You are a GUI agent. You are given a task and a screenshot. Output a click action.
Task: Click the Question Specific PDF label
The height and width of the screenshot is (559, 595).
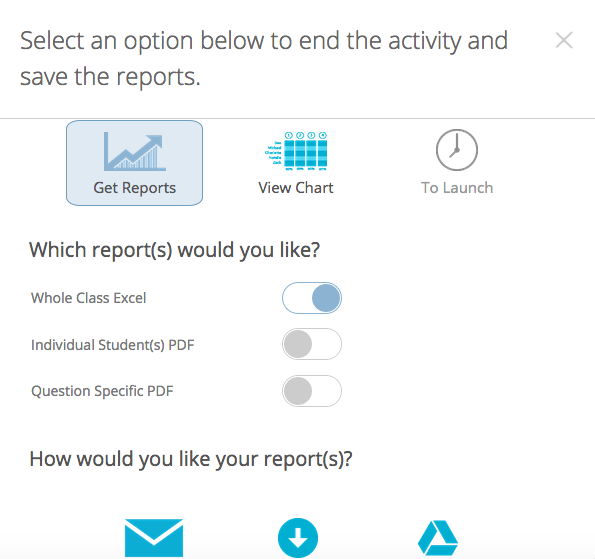[102, 391]
